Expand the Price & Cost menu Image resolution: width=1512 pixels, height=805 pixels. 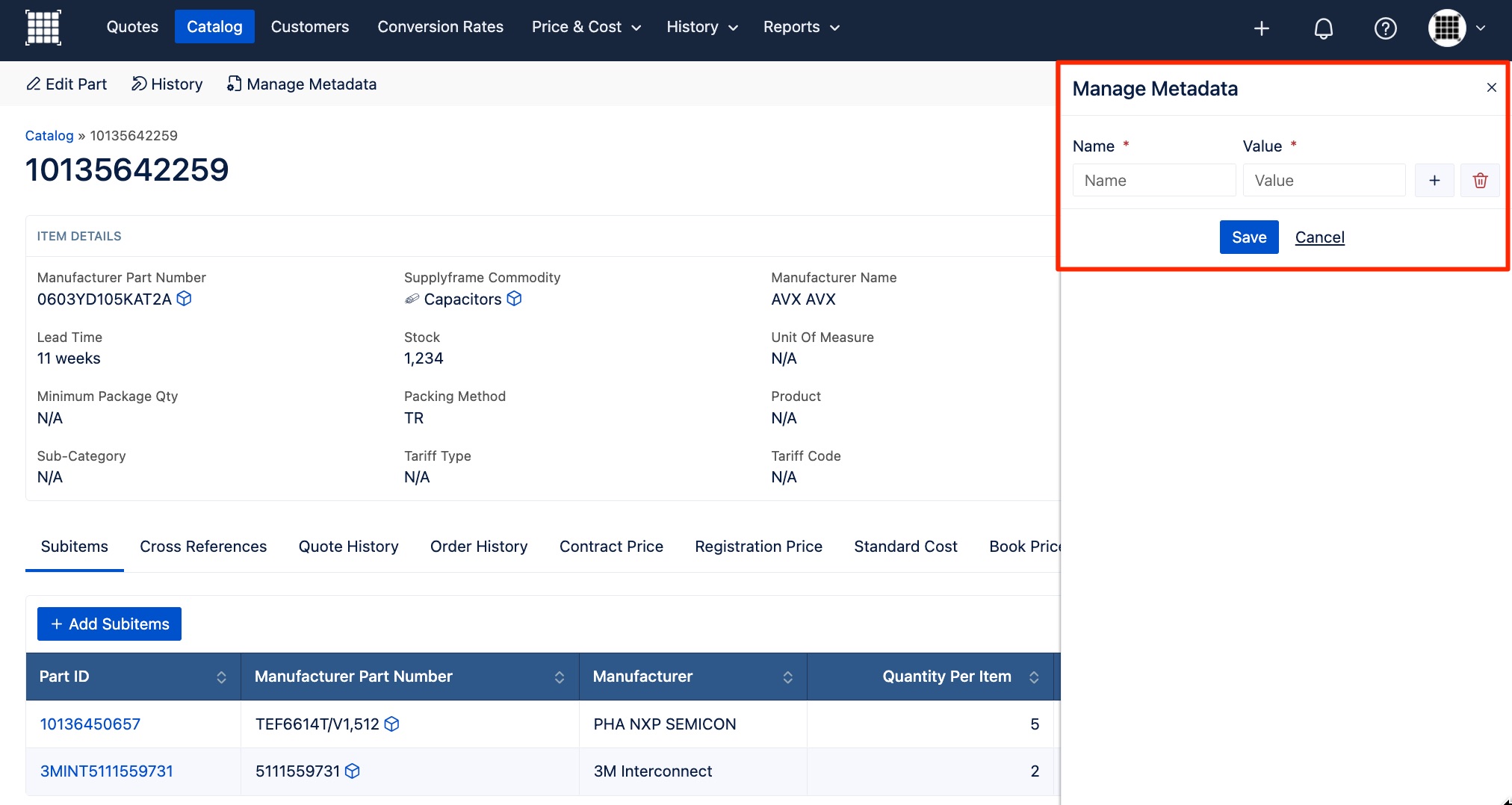(586, 27)
